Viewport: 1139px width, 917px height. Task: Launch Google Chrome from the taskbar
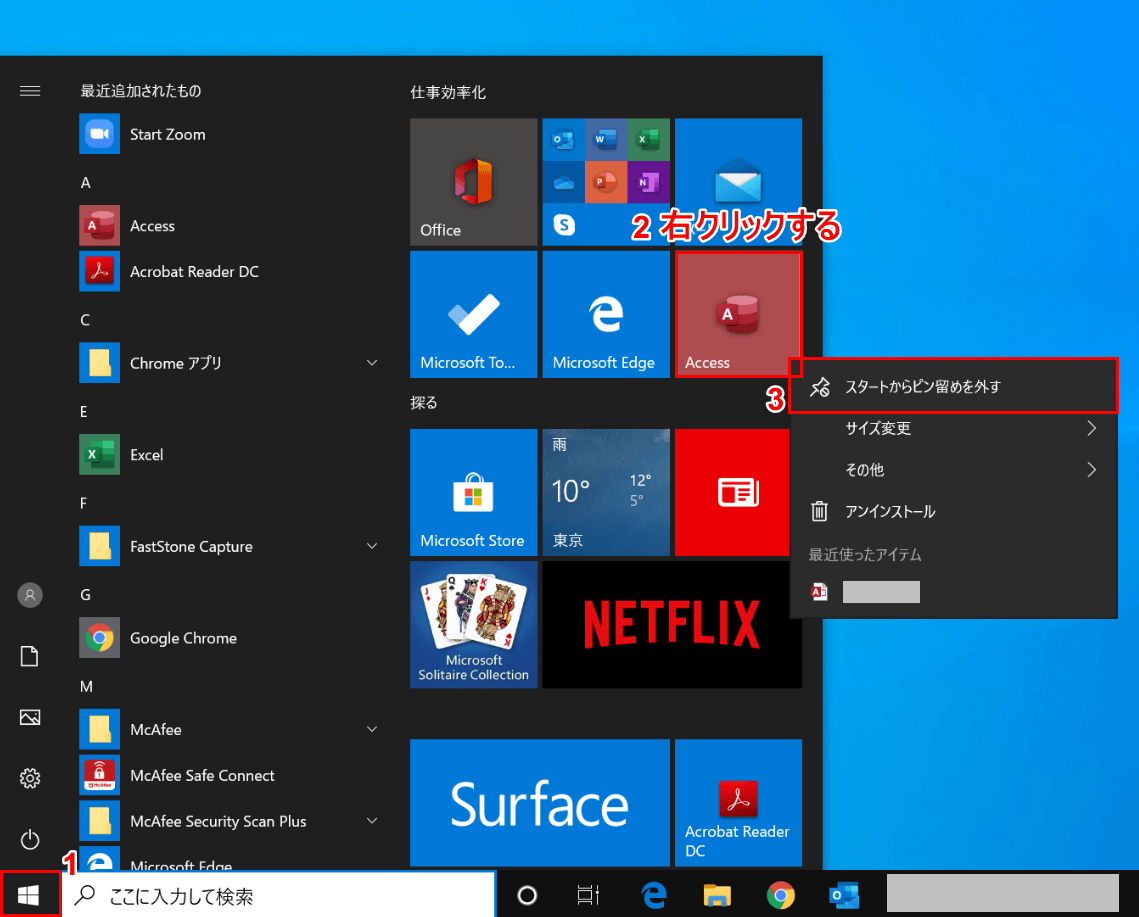point(780,895)
